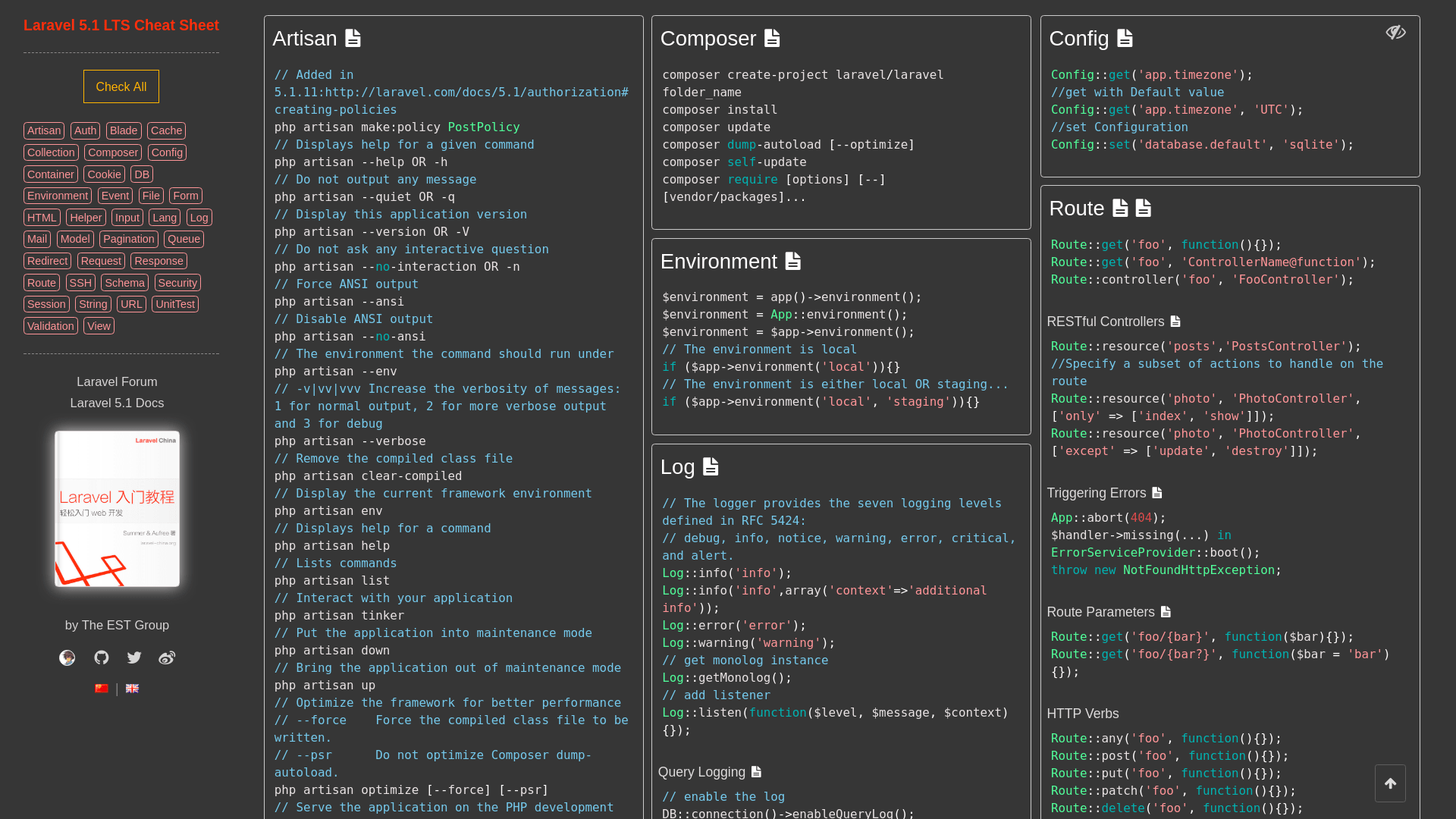Screen dimensions: 1456x819
Task: Open the avatar icon link under EST Group
Action: (67, 657)
